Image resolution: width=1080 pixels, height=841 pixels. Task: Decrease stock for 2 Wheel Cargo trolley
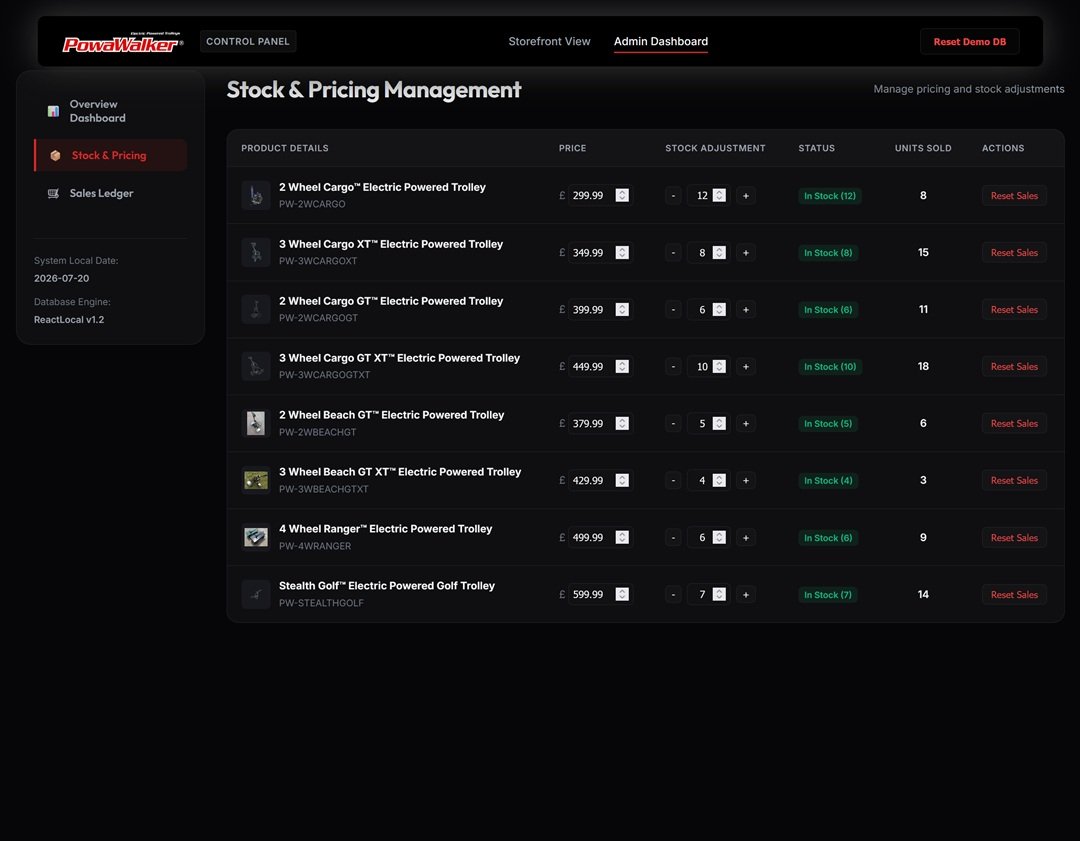(673, 196)
